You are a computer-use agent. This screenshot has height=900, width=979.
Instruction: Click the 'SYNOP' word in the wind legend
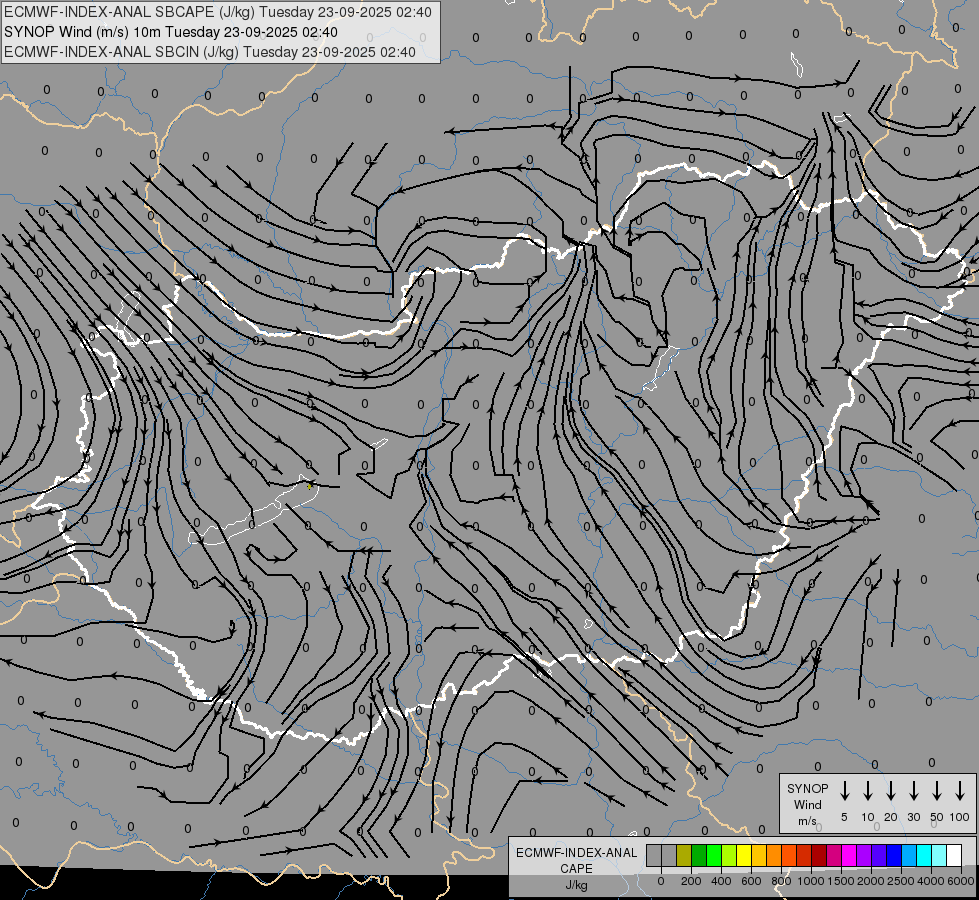(807, 788)
